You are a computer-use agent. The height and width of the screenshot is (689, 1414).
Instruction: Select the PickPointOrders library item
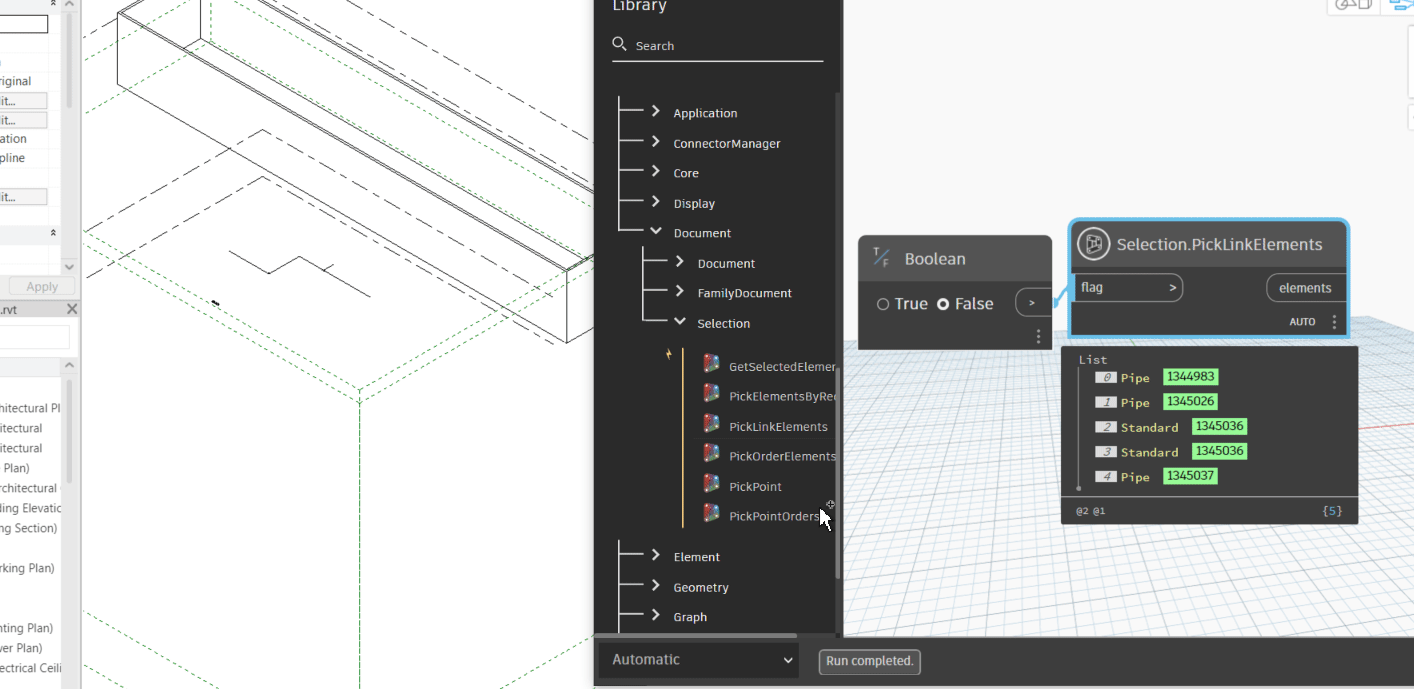(774, 516)
